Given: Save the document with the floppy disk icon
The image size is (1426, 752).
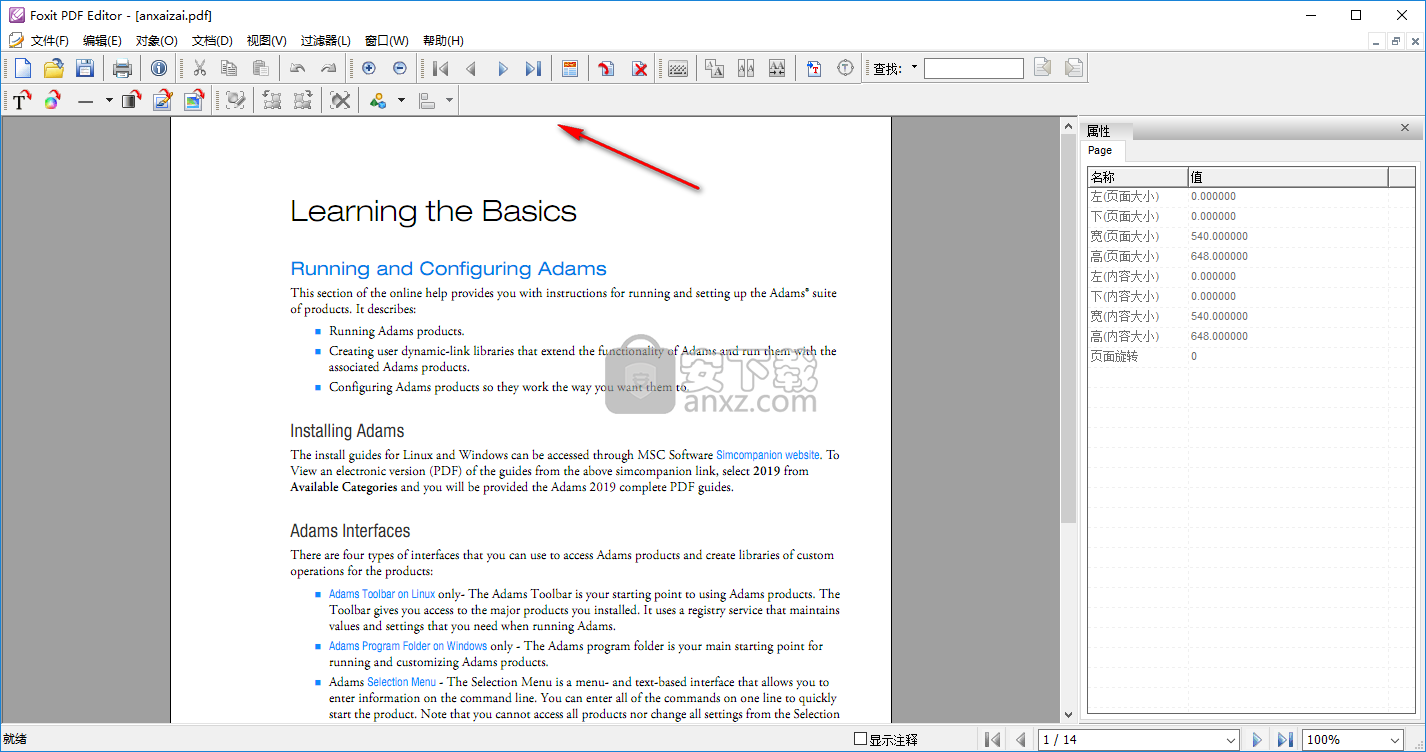Looking at the screenshot, I should tap(85, 68).
